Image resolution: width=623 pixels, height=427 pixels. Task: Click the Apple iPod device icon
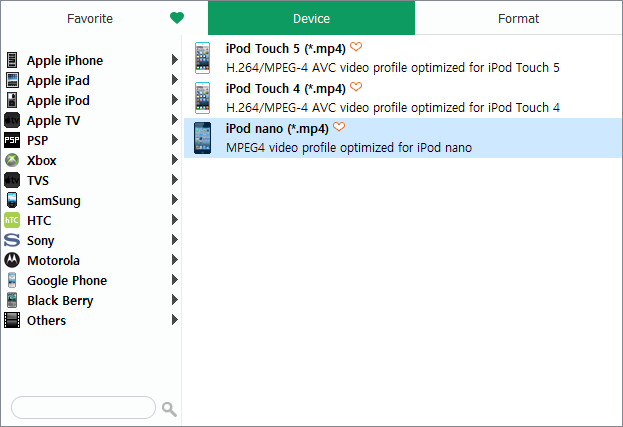(x=12, y=100)
